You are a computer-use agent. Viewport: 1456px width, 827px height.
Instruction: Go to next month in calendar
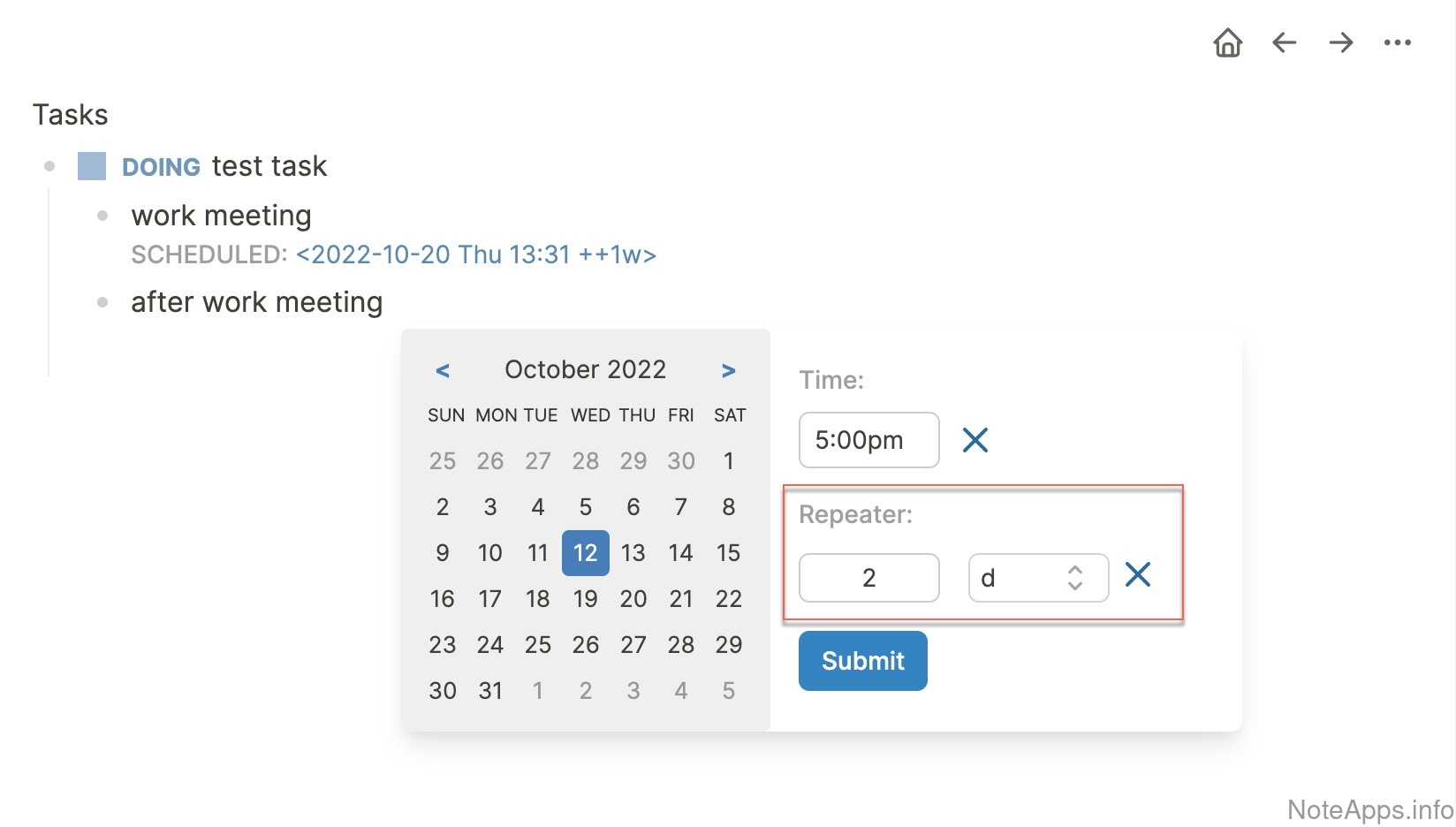click(728, 371)
